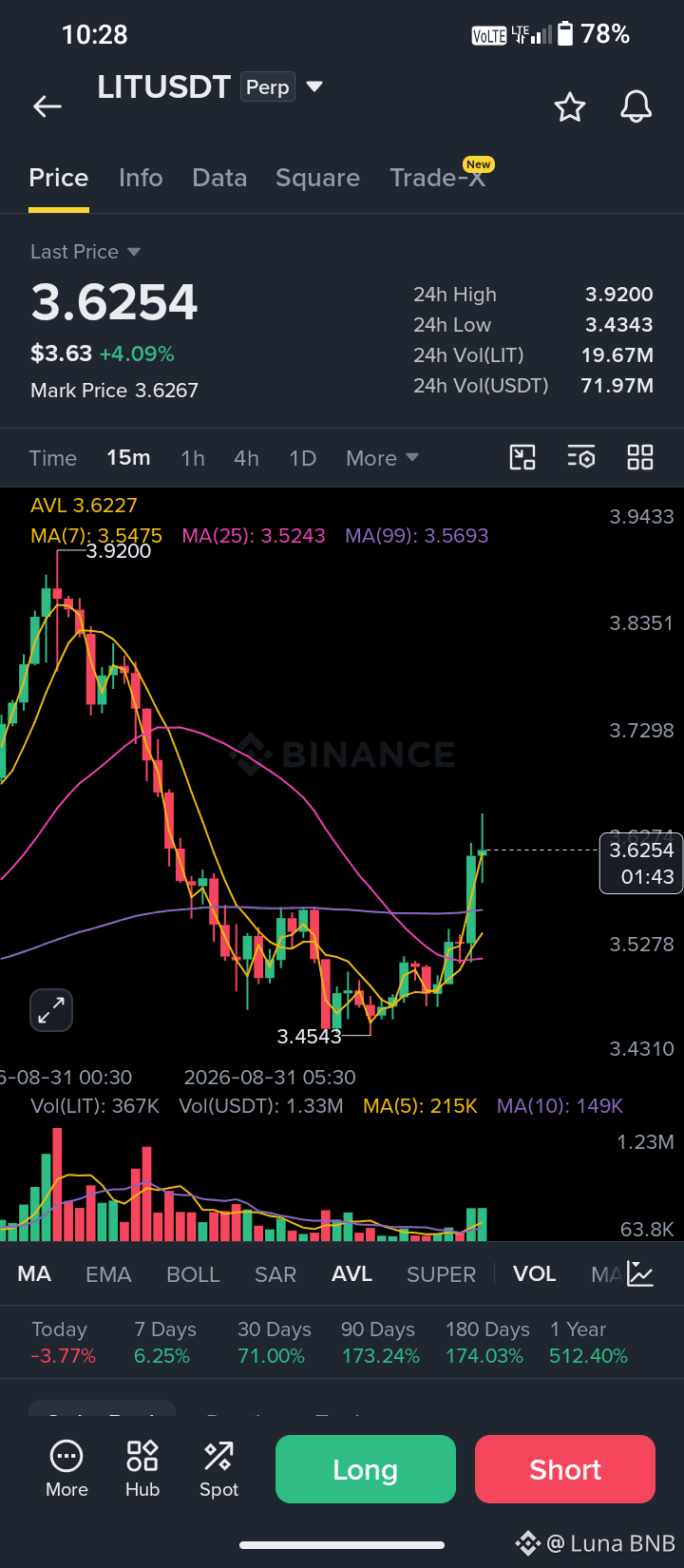This screenshot has height=1568, width=684.
Task: Select 15m chart interval
Action: click(128, 458)
